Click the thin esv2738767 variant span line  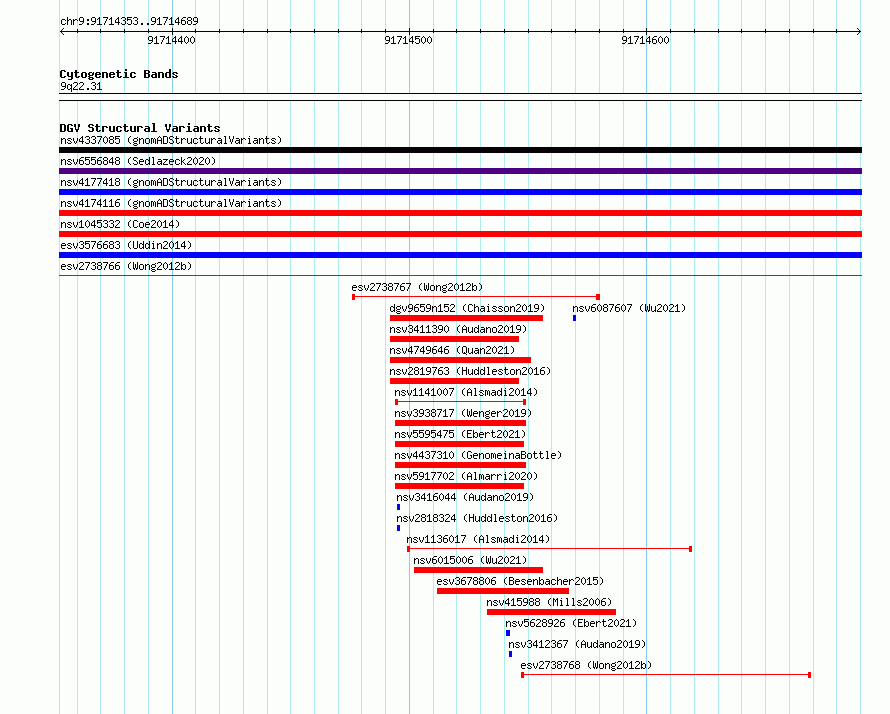(x=476, y=297)
